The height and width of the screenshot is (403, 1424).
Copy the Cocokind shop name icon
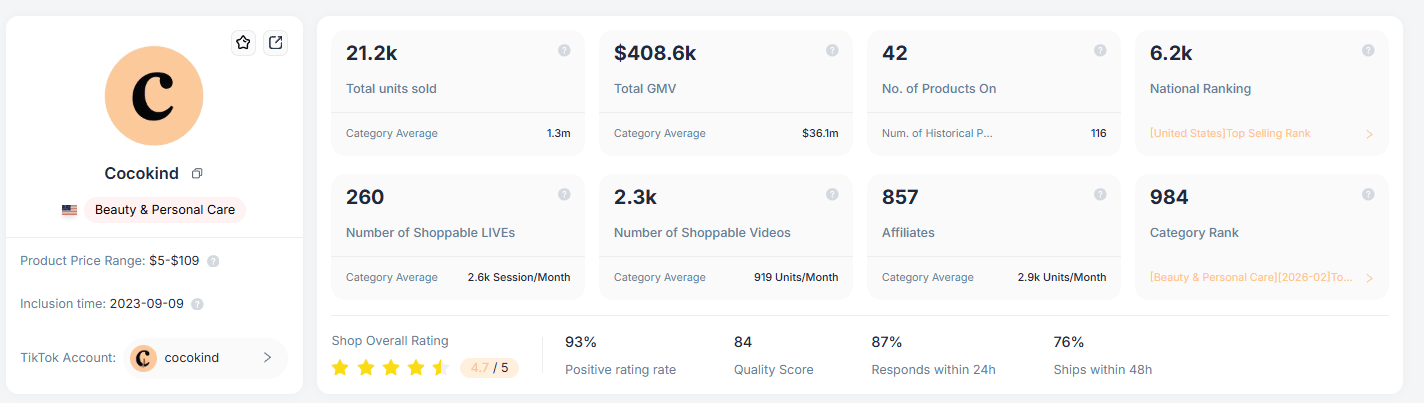click(x=197, y=174)
